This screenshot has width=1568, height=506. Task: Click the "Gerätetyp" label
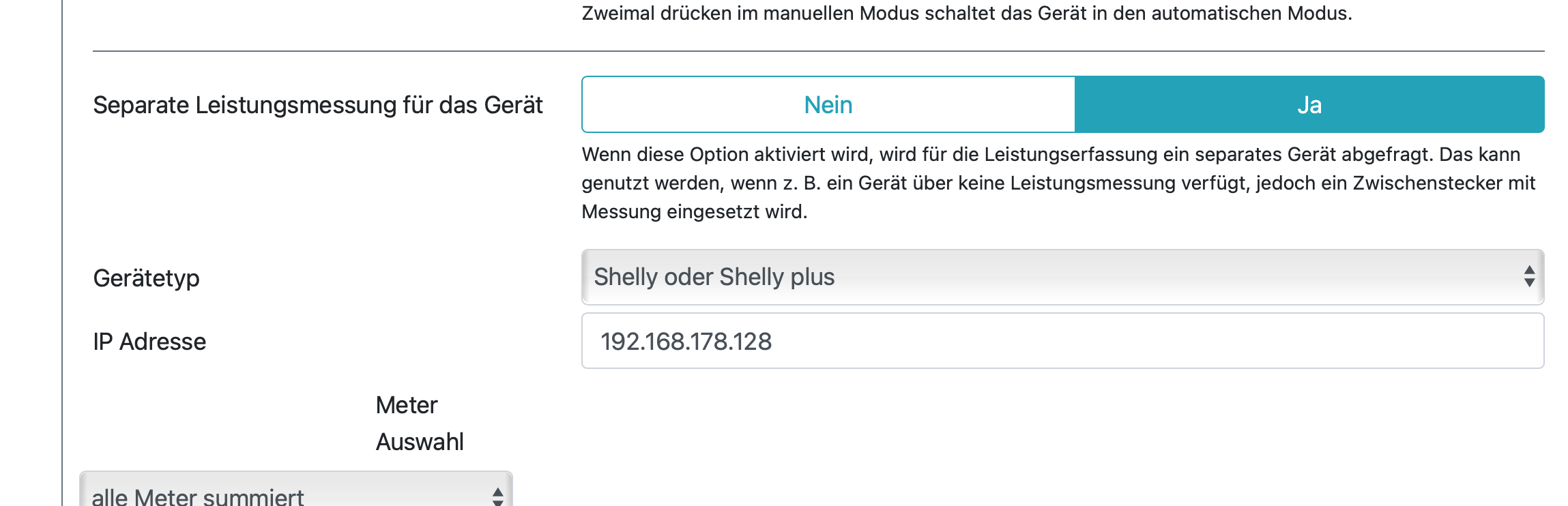146,278
